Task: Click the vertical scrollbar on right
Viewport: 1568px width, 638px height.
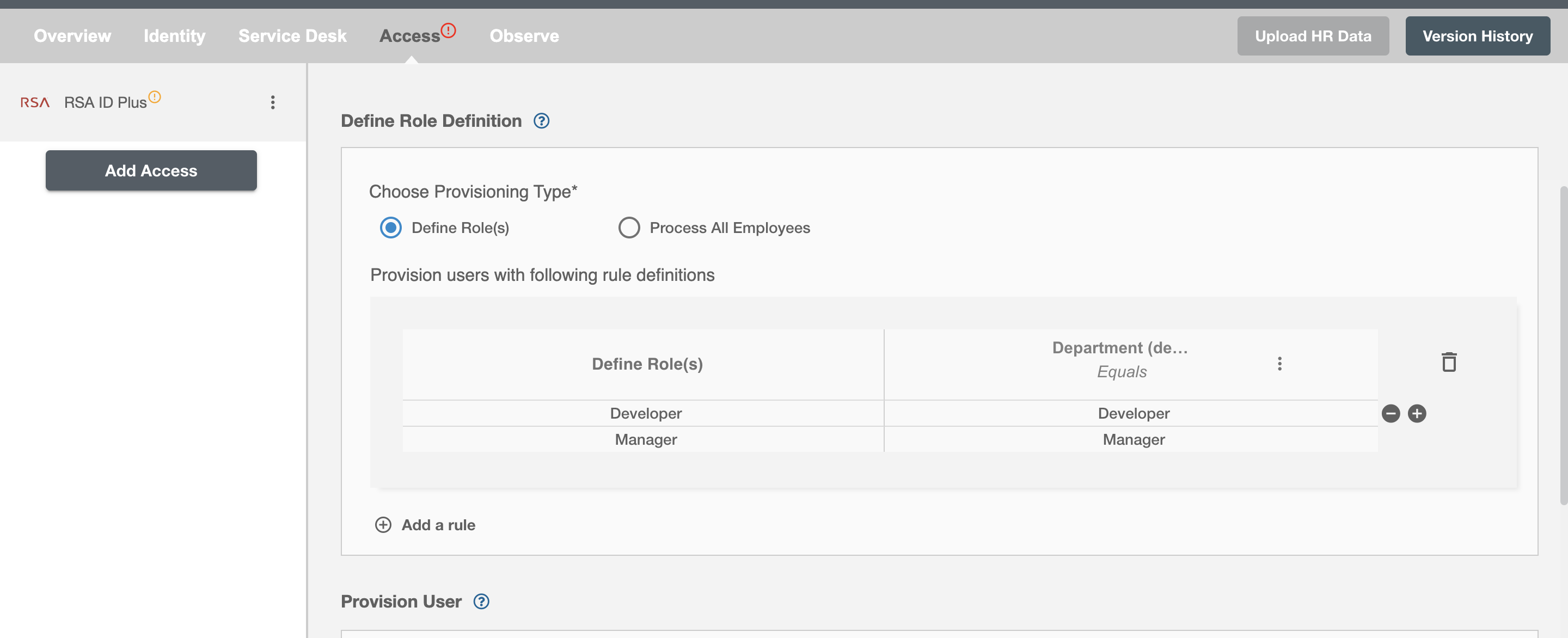Action: pos(1563,345)
